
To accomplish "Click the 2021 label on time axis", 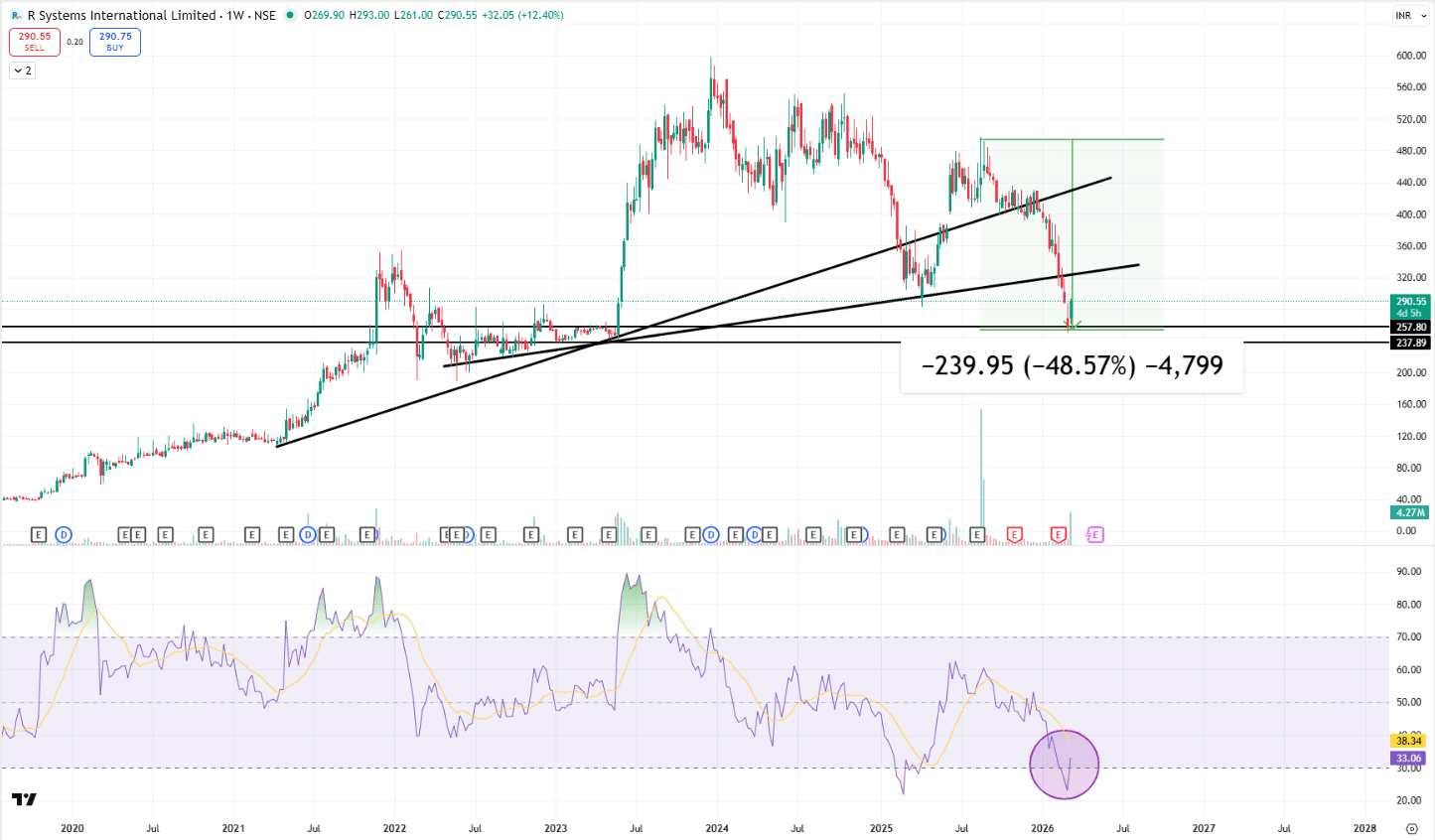I will click(x=233, y=828).
